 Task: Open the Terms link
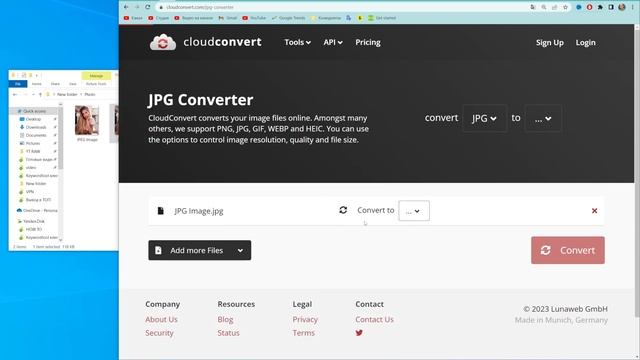click(x=303, y=333)
